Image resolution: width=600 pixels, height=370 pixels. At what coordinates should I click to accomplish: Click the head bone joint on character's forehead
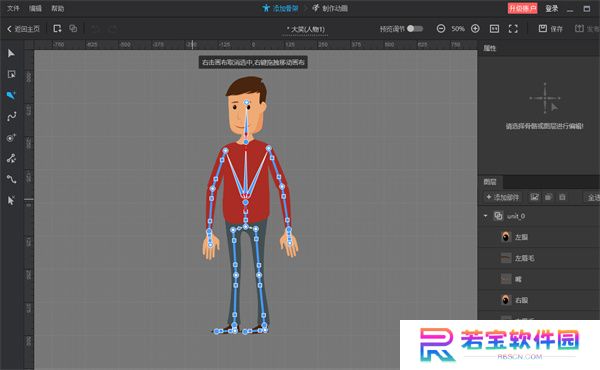(x=247, y=103)
